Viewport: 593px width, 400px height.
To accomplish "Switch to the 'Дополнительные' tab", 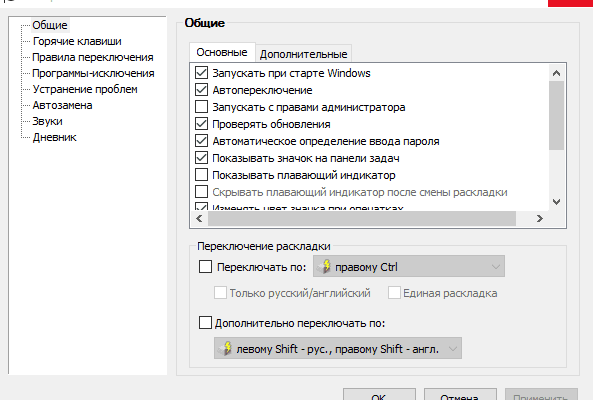I will (303, 54).
